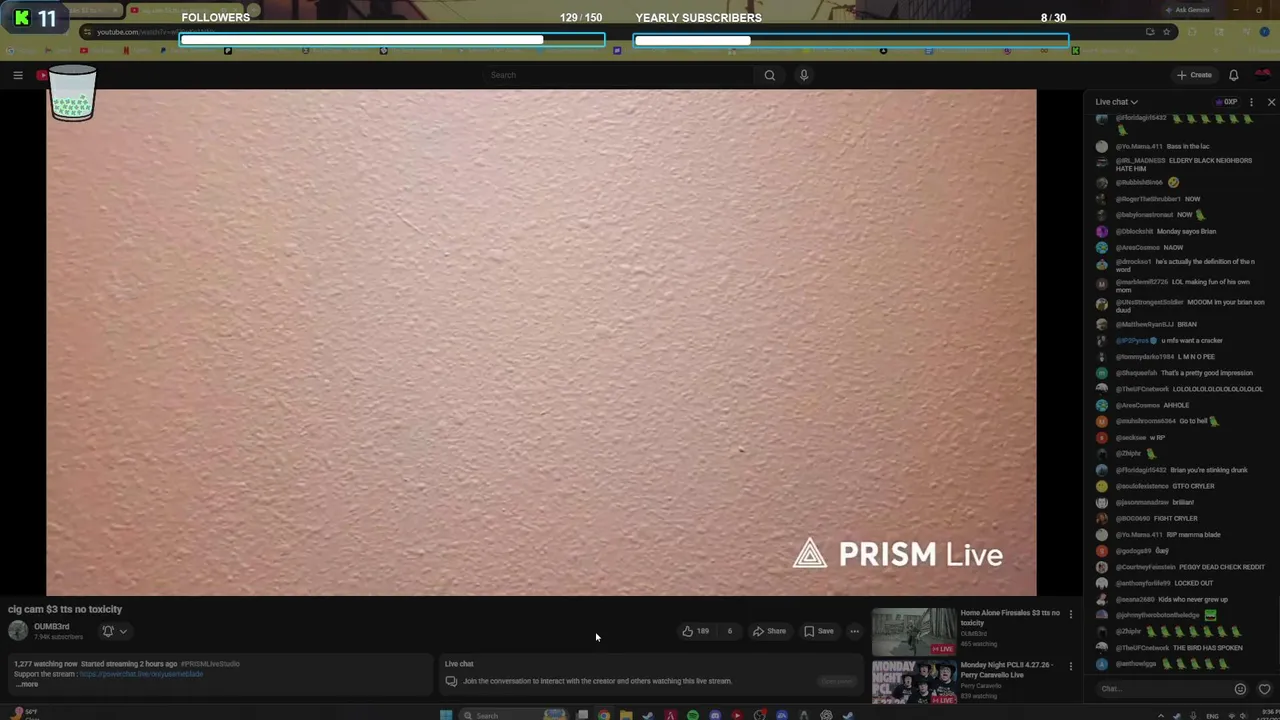Open the OUMB3rd channel avatar
1280x720 pixels.
point(18,630)
